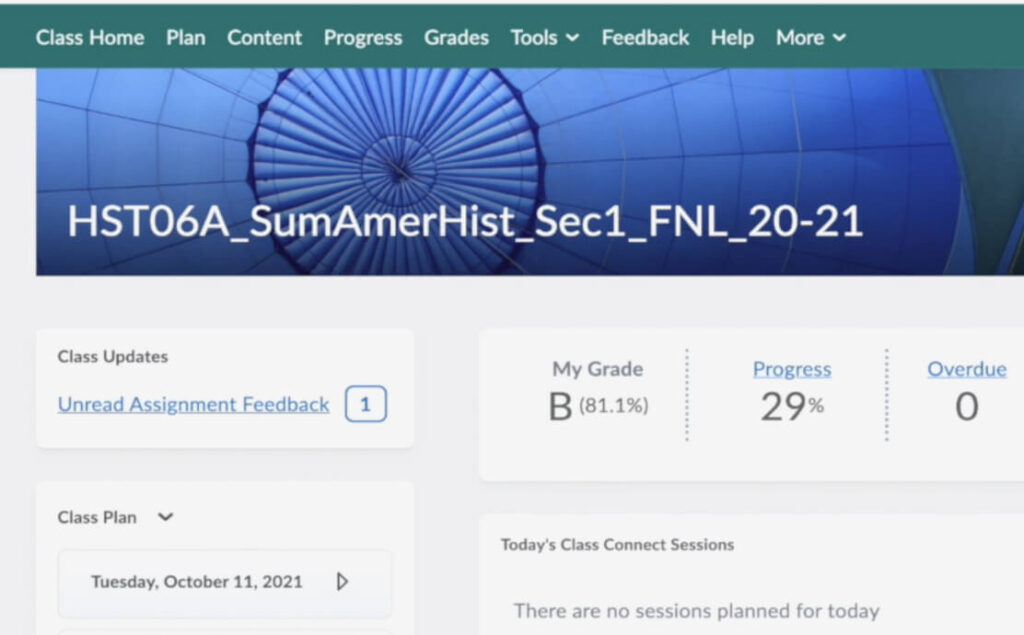The width and height of the screenshot is (1024, 635).
Task: Switch to the Content tab
Action: click(x=264, y=38)
